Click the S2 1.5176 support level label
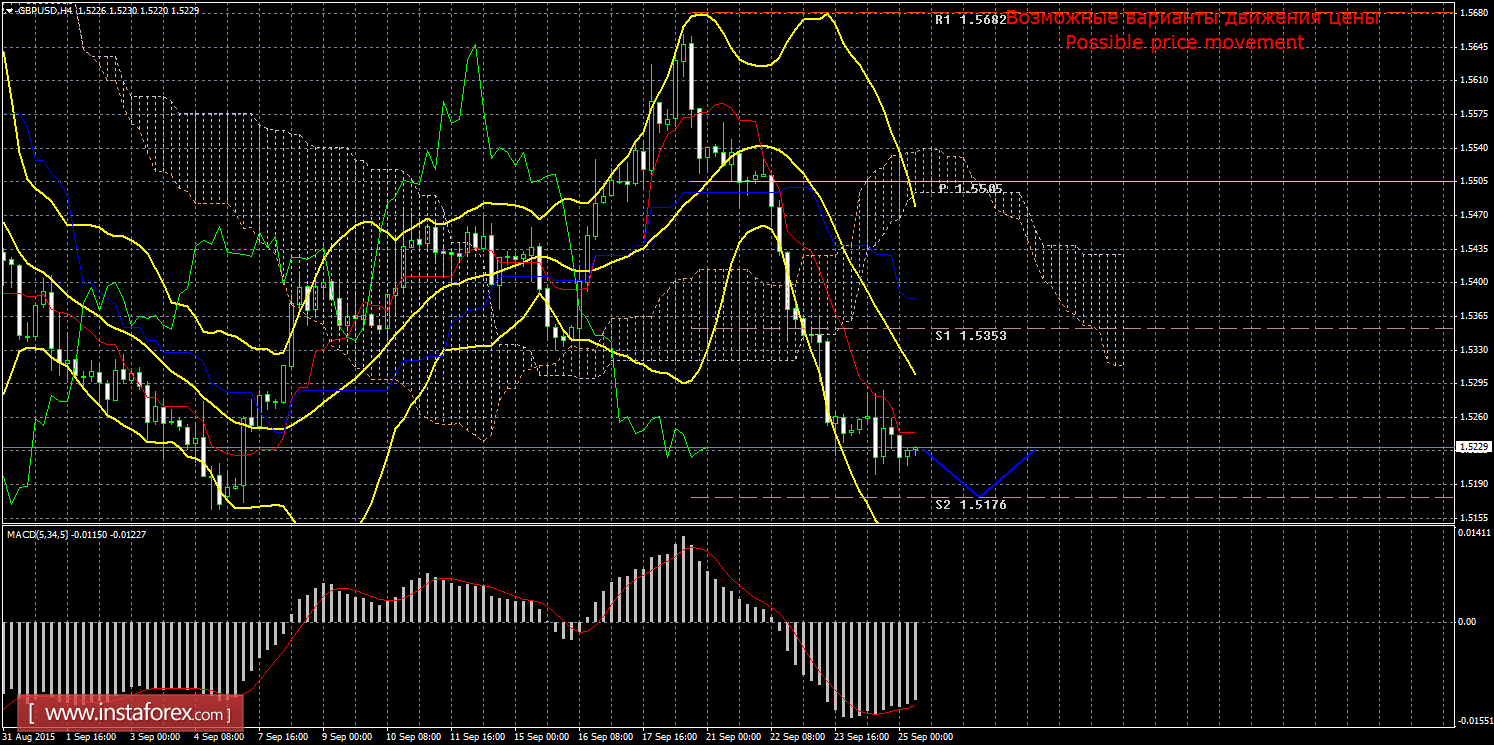Image resolution: width=1494 pixels, height=745 pixels. [x=970, y=505]
